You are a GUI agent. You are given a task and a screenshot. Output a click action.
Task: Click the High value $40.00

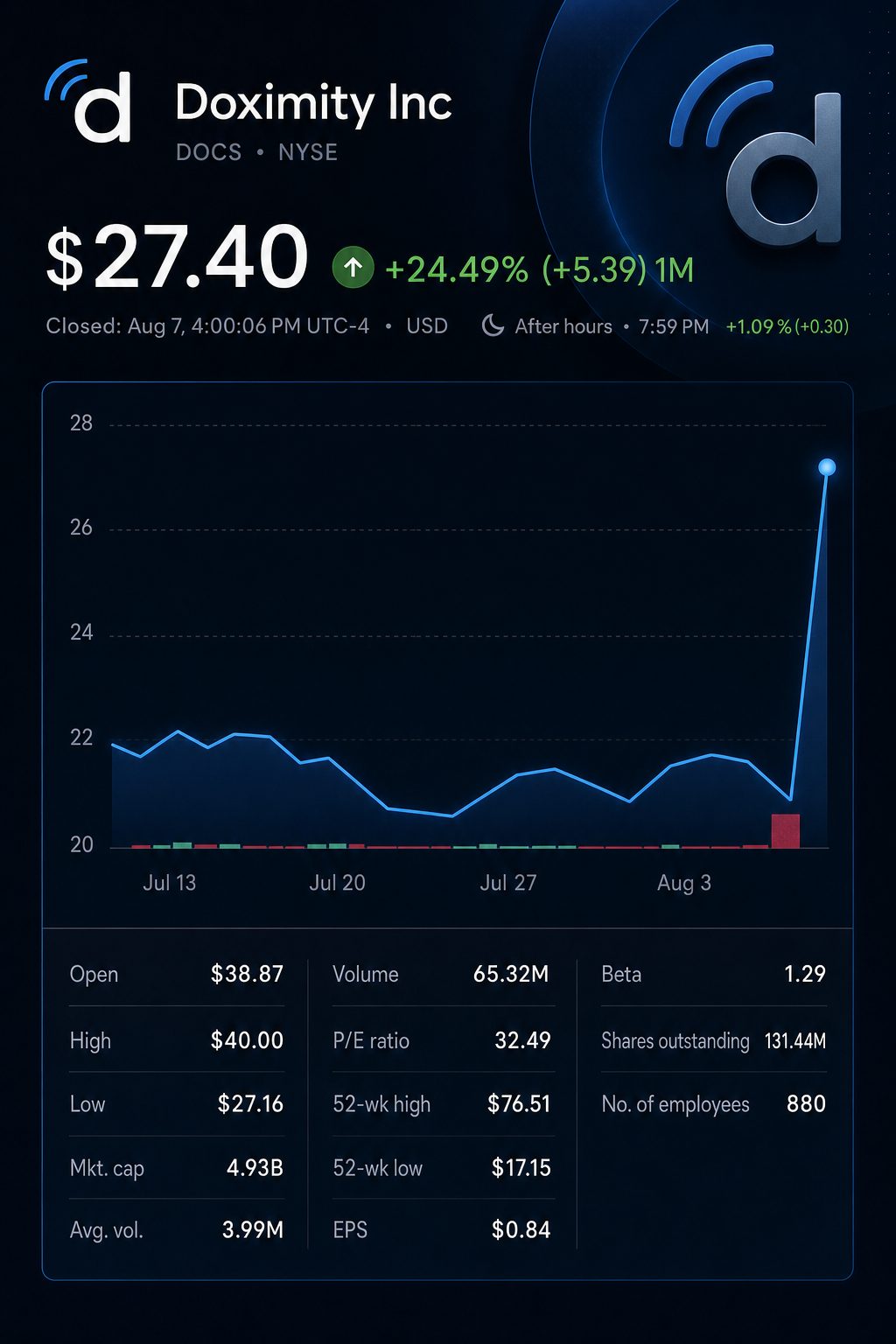click(247, 1040)
